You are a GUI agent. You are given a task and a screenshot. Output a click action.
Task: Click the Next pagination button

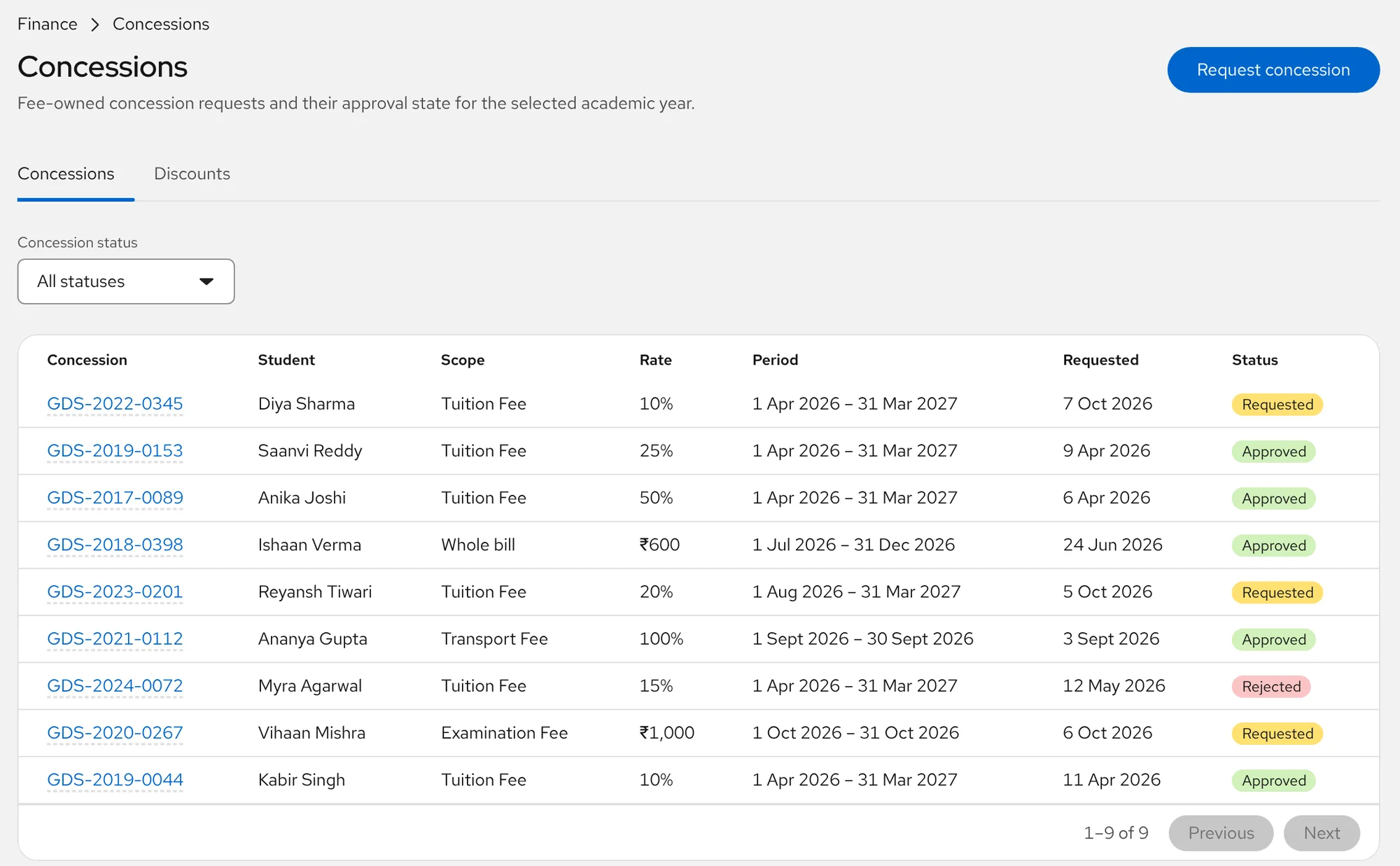[1322, 833]
